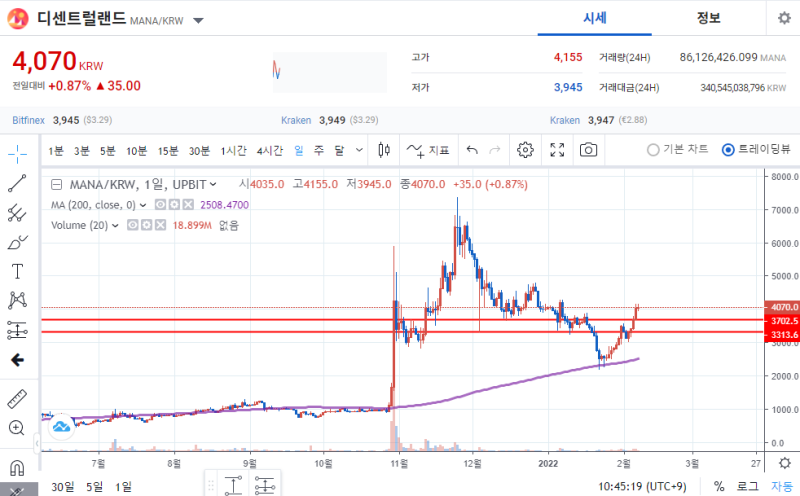The image size is (800, 496).
Task: Enter fullscreen chart mode
Action: pos(557,150)
